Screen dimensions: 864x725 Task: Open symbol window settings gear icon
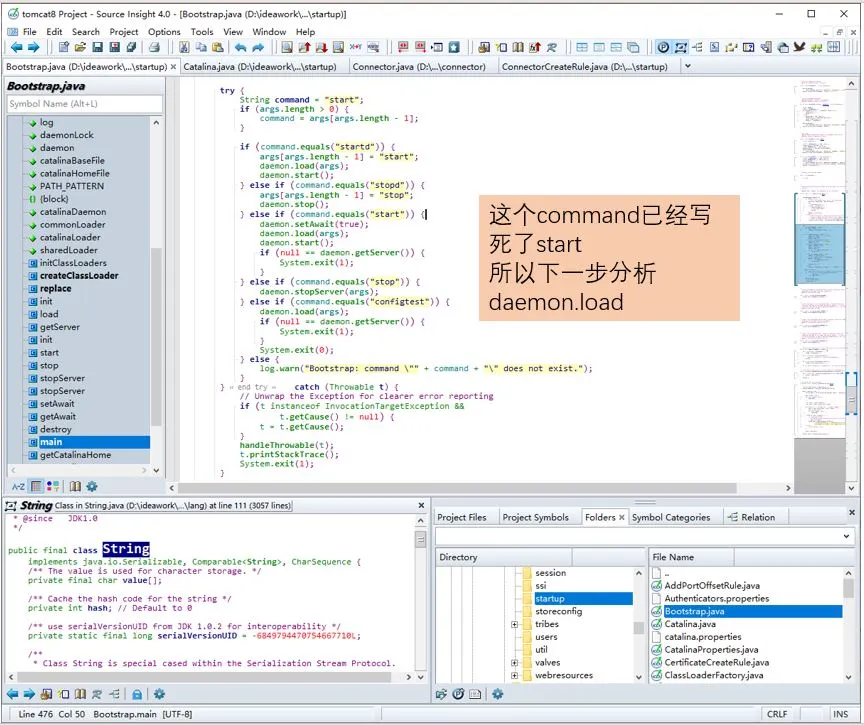(92, 486)
